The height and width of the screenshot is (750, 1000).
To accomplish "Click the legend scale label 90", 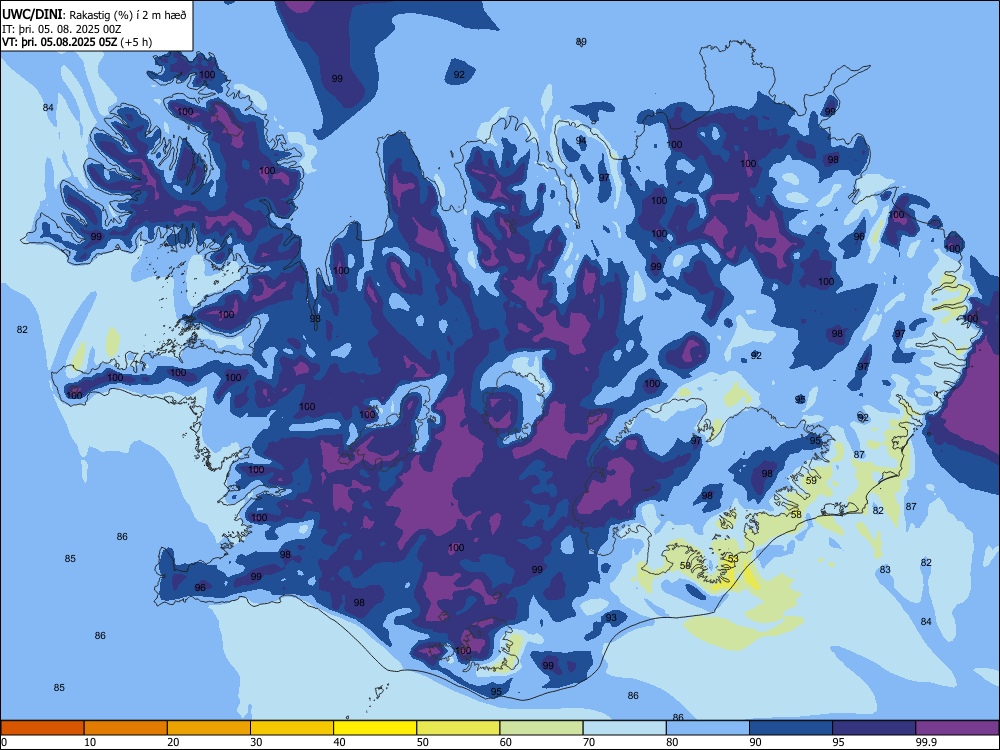I will tap(755, 742).
